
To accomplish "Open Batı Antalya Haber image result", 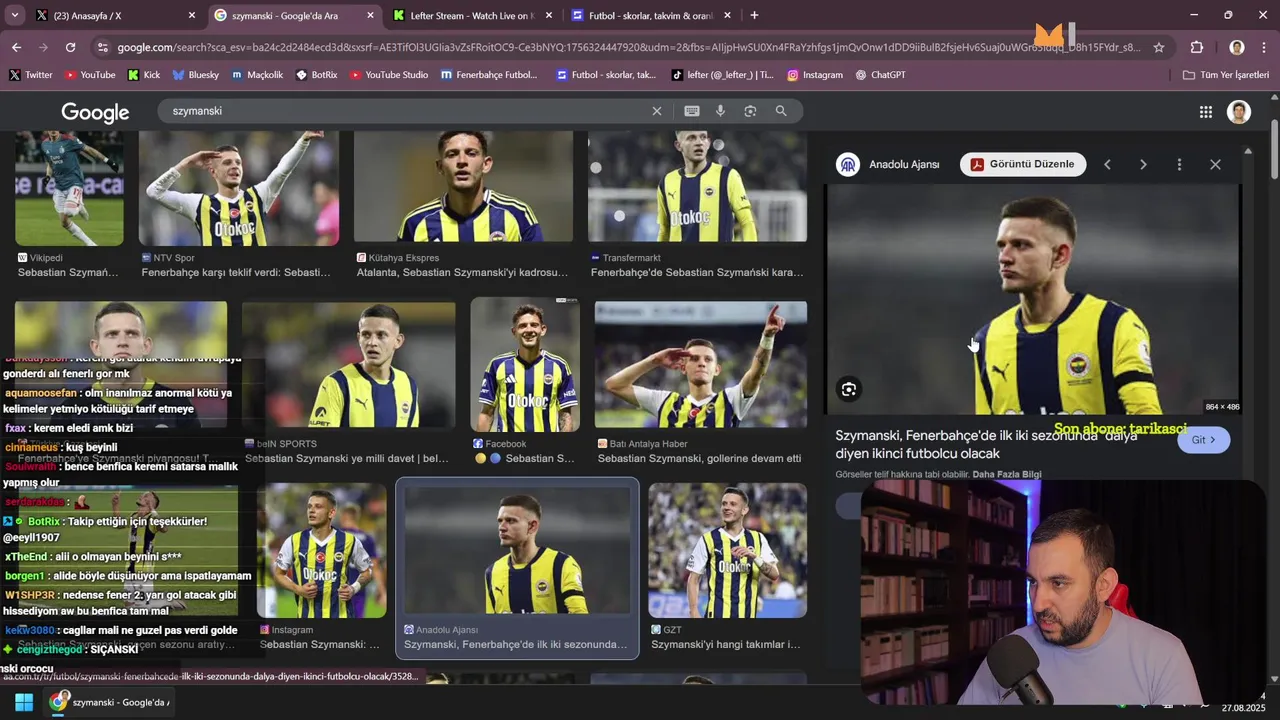I will (x=701, y=365).
